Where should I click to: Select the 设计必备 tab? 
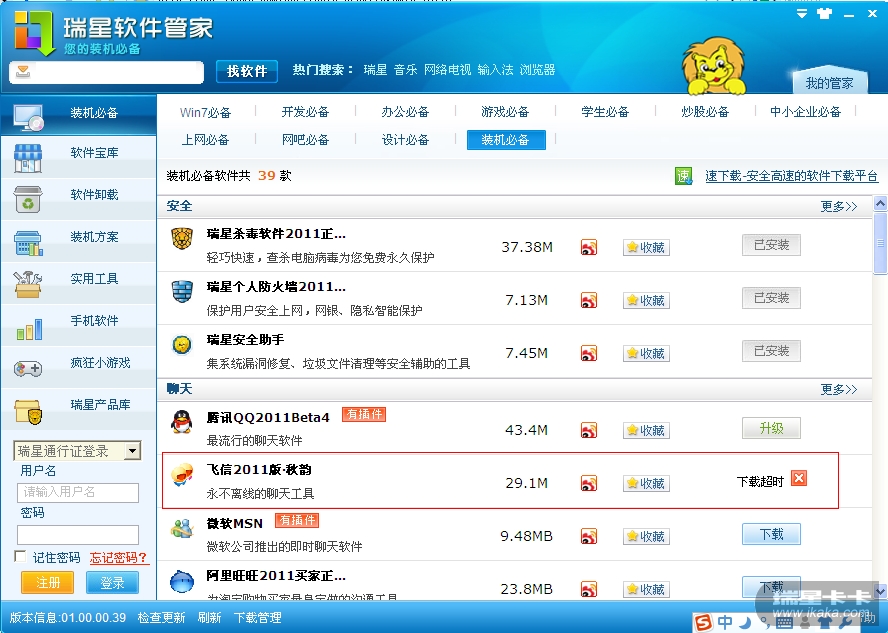click(x=405, y=139)
